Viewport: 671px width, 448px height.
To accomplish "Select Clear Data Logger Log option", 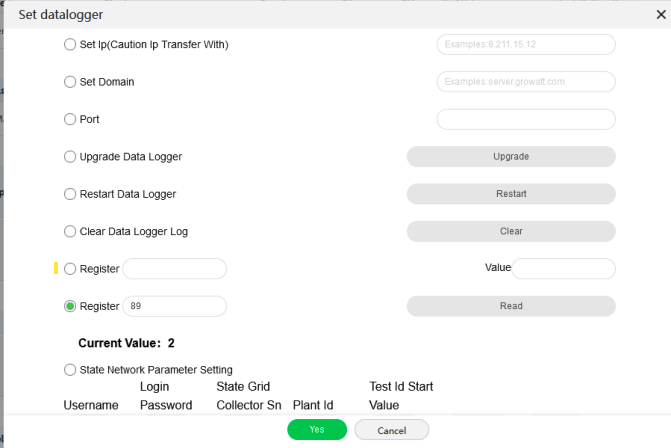I will click(x=70, y=231).
